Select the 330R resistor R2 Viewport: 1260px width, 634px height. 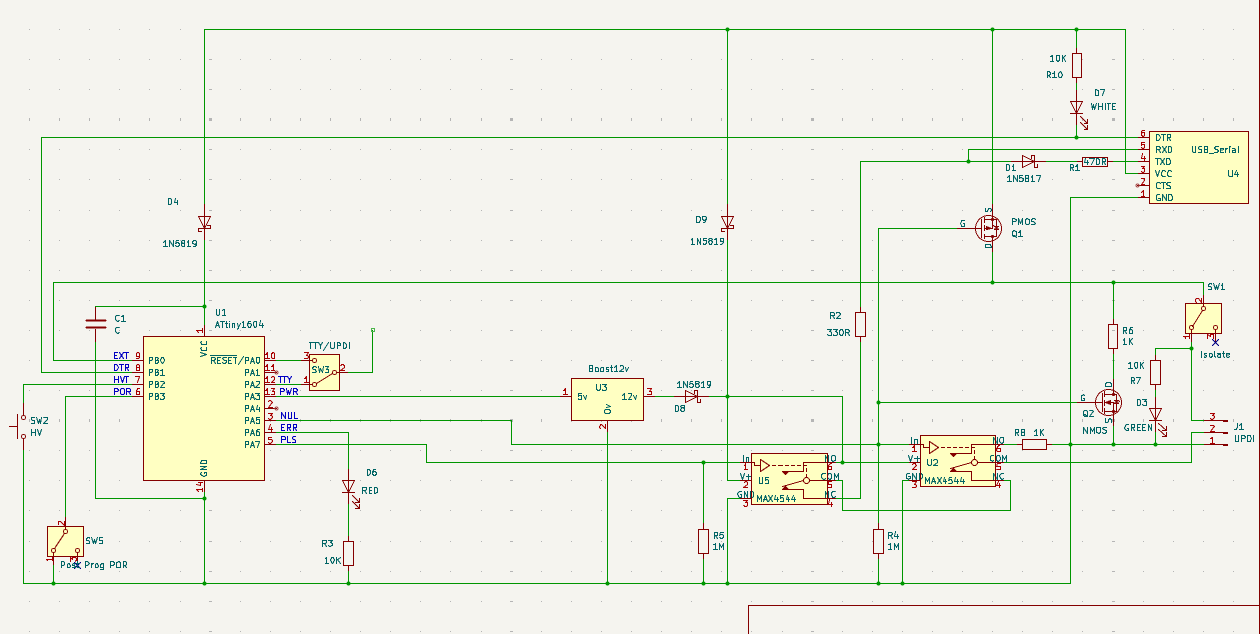point(859,324)
